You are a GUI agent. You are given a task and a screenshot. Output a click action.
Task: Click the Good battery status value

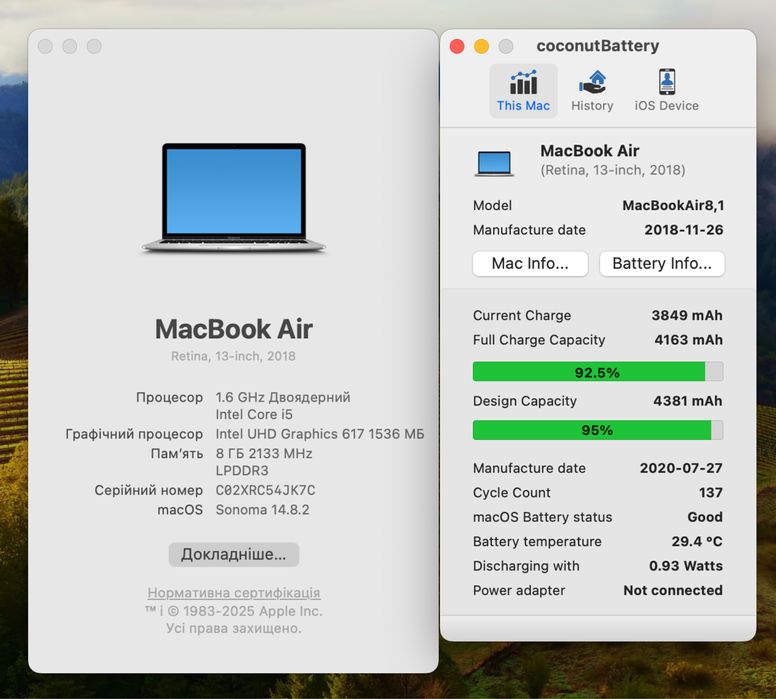[x=705, y=517]
